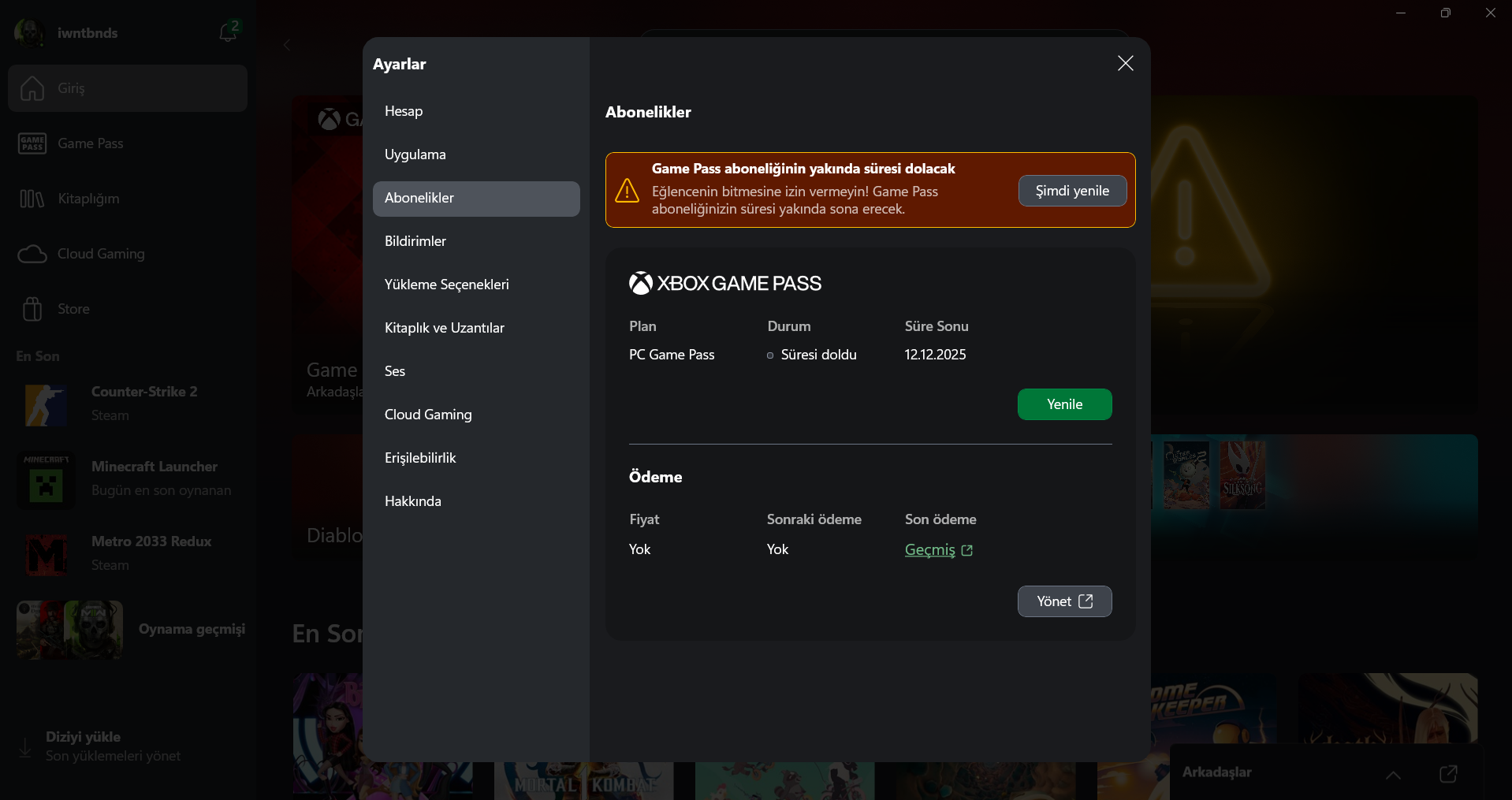Image resolution: width=1512 pixels, height=800 pixels.
Task: Open Yükleme Seçenekleri settings section
Action: coord(476,285)
